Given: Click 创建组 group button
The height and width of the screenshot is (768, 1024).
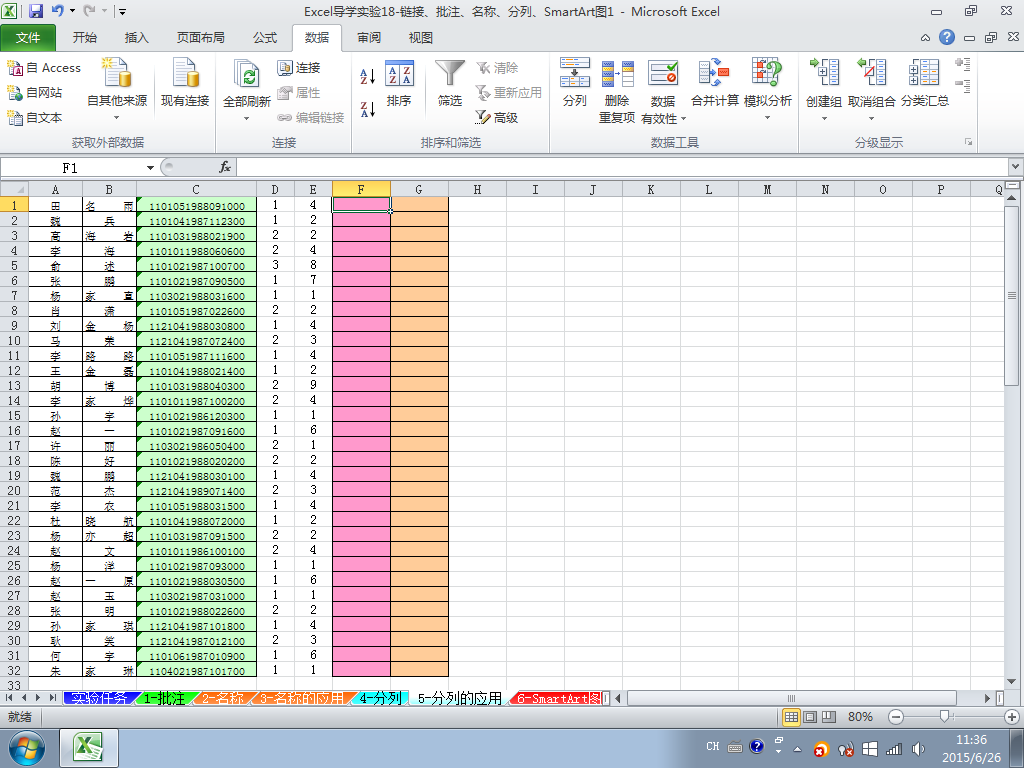Looking at the screenshot, I should tap(824, 83).
